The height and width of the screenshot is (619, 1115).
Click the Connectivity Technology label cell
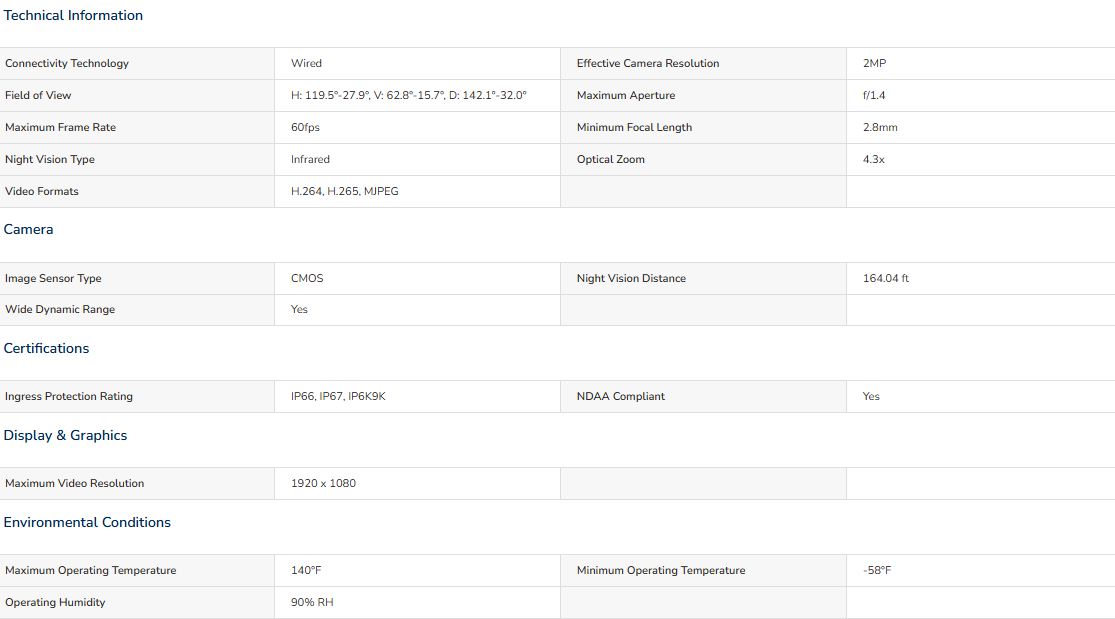[137, 63]
